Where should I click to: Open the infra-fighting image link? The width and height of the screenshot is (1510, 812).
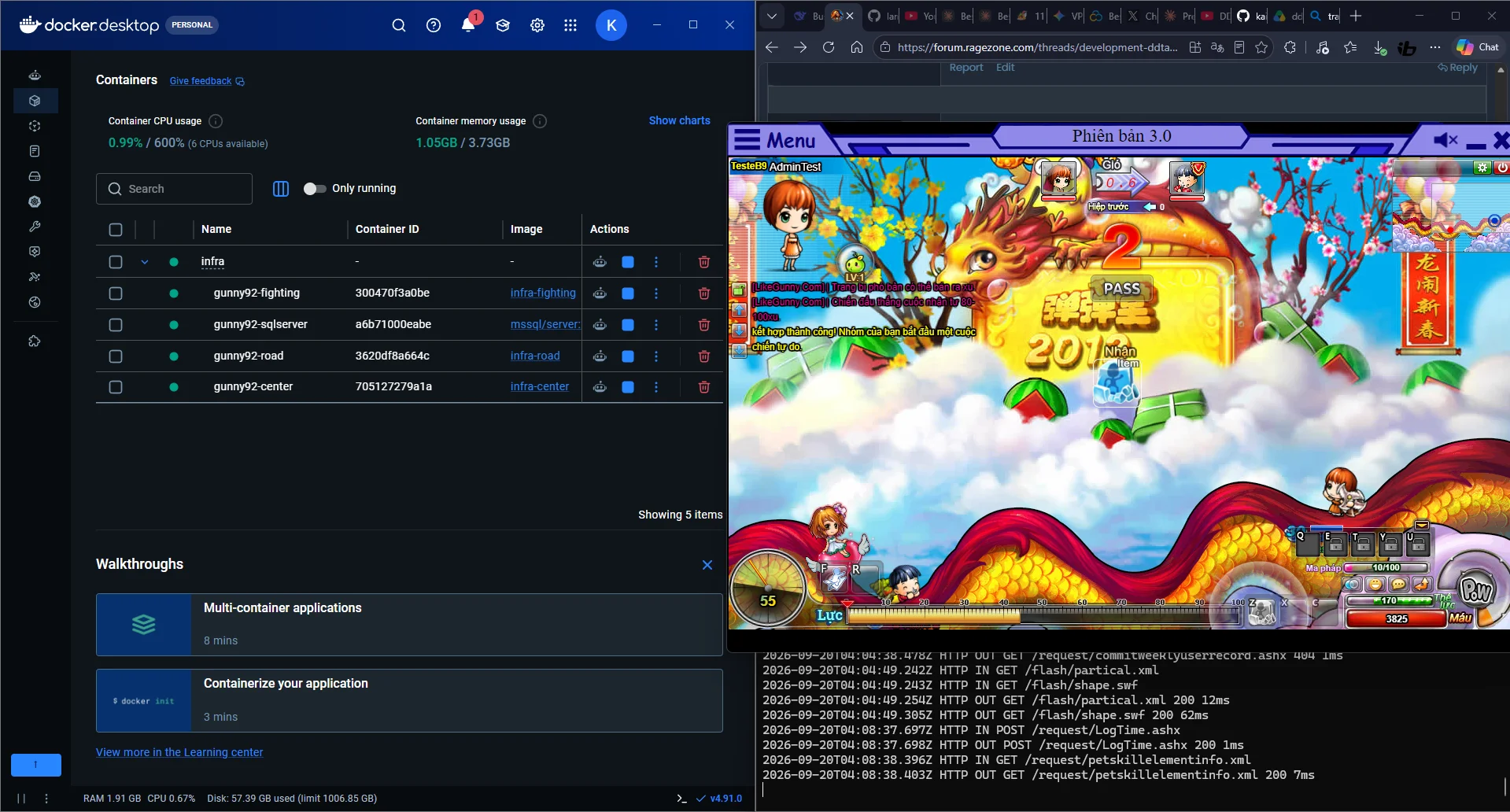click(543, 293)
